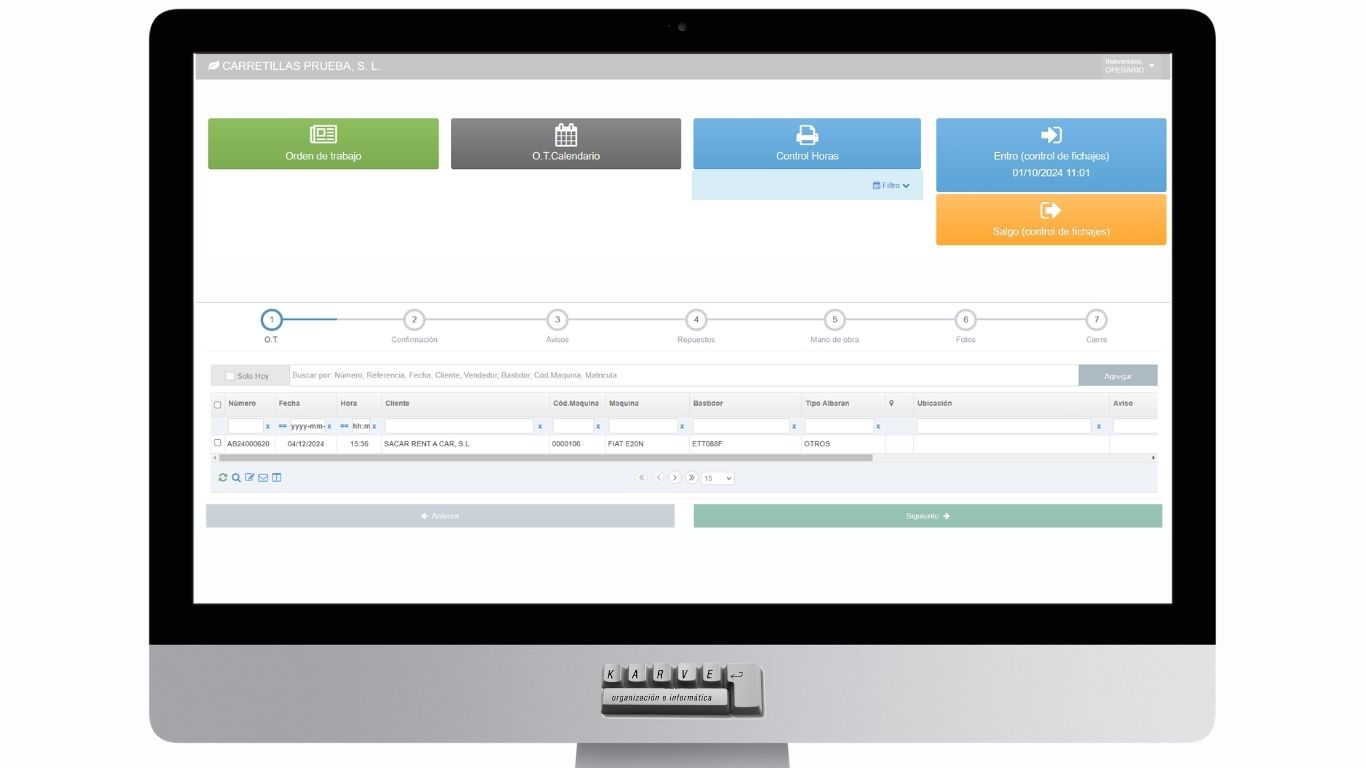Image resolution: width=1366 pixels, height=768 pixels.
Task: Open the page size dropdown showing 15
Action: (x=717, y=478)
